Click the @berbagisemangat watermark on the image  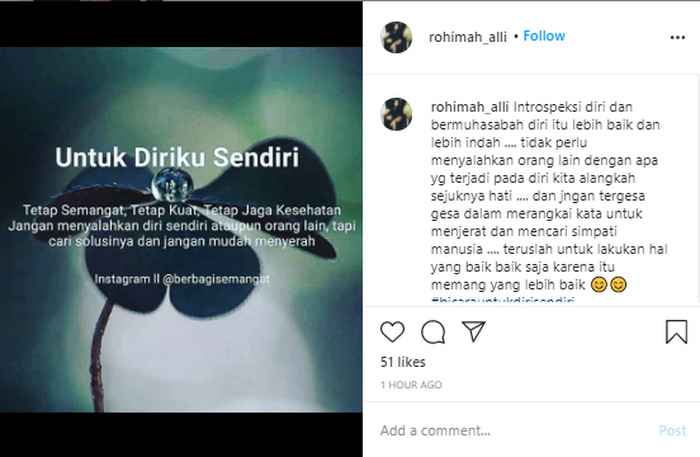click(217, 279)
